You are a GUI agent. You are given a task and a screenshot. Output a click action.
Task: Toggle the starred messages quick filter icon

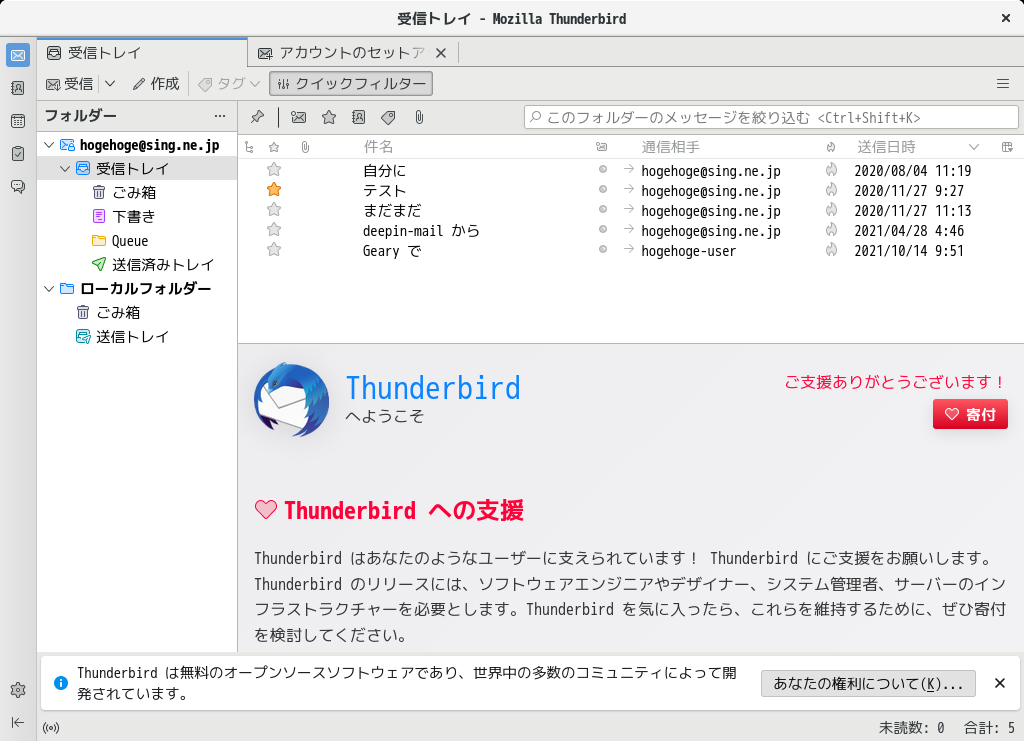(329, 118)
